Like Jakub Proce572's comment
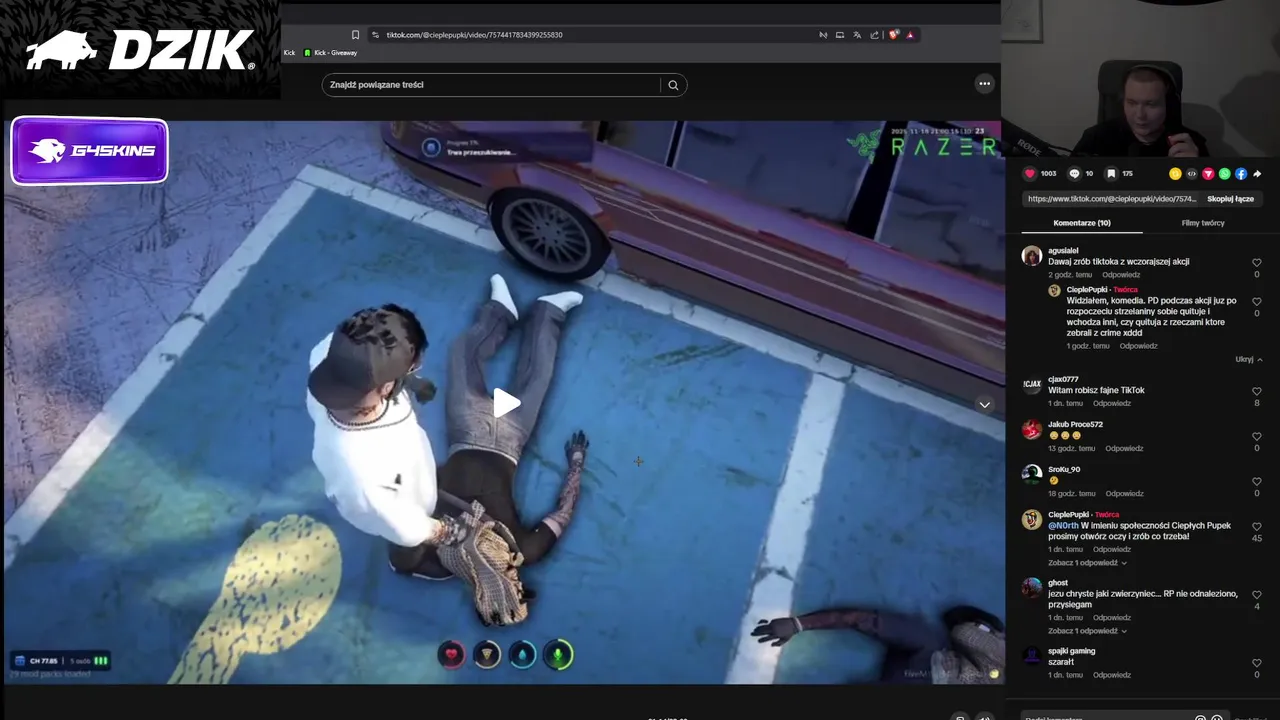The image size is (1280, 720). (1257, 437)
